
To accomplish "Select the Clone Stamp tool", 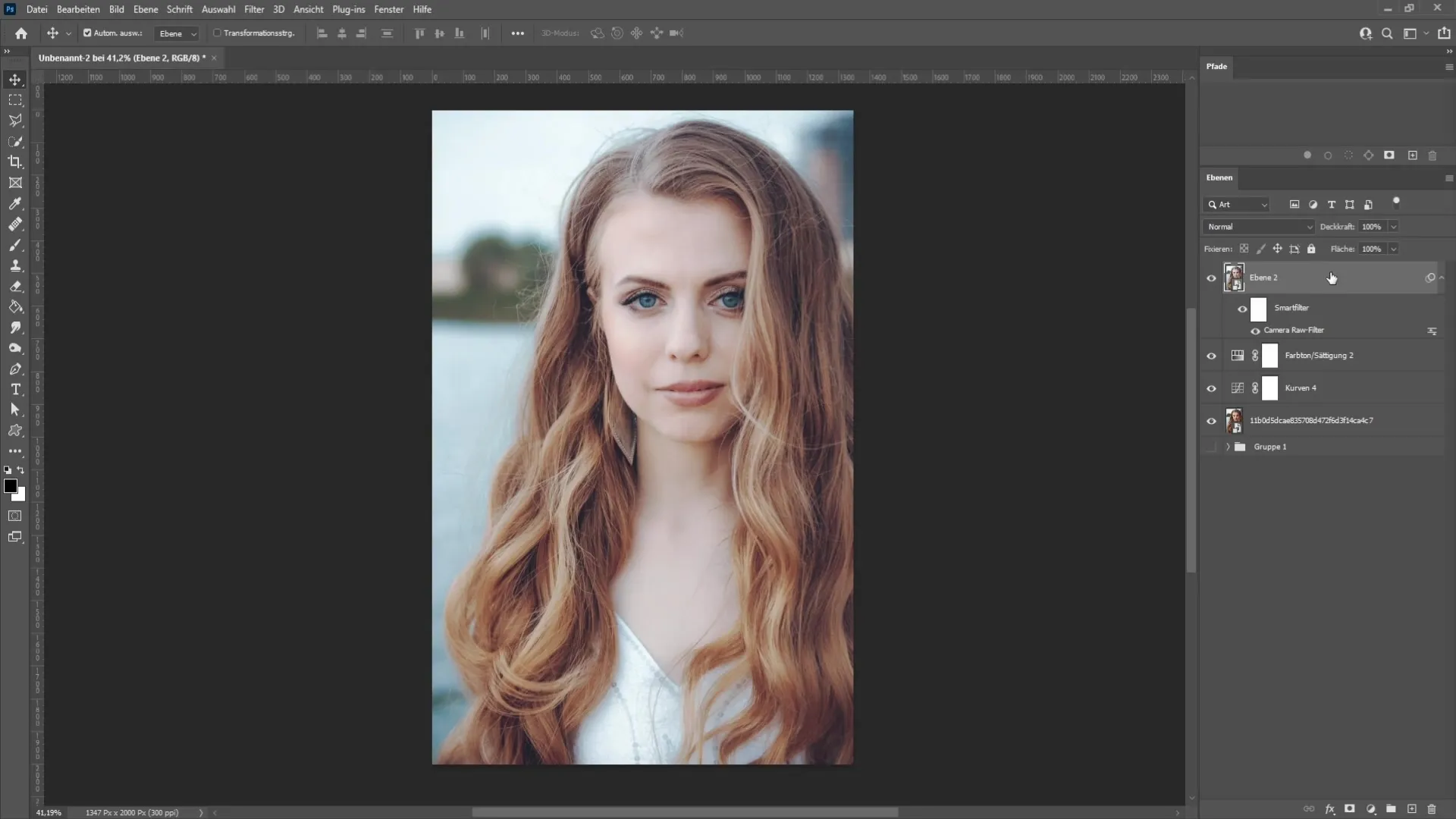I will point(15,266).
